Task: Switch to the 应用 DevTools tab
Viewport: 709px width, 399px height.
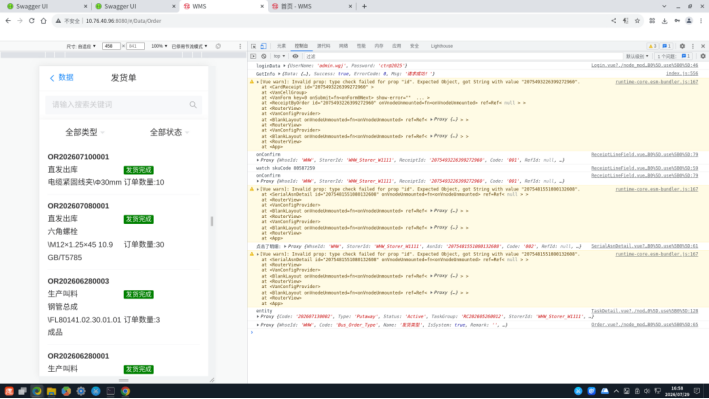Action: [397, 46]
